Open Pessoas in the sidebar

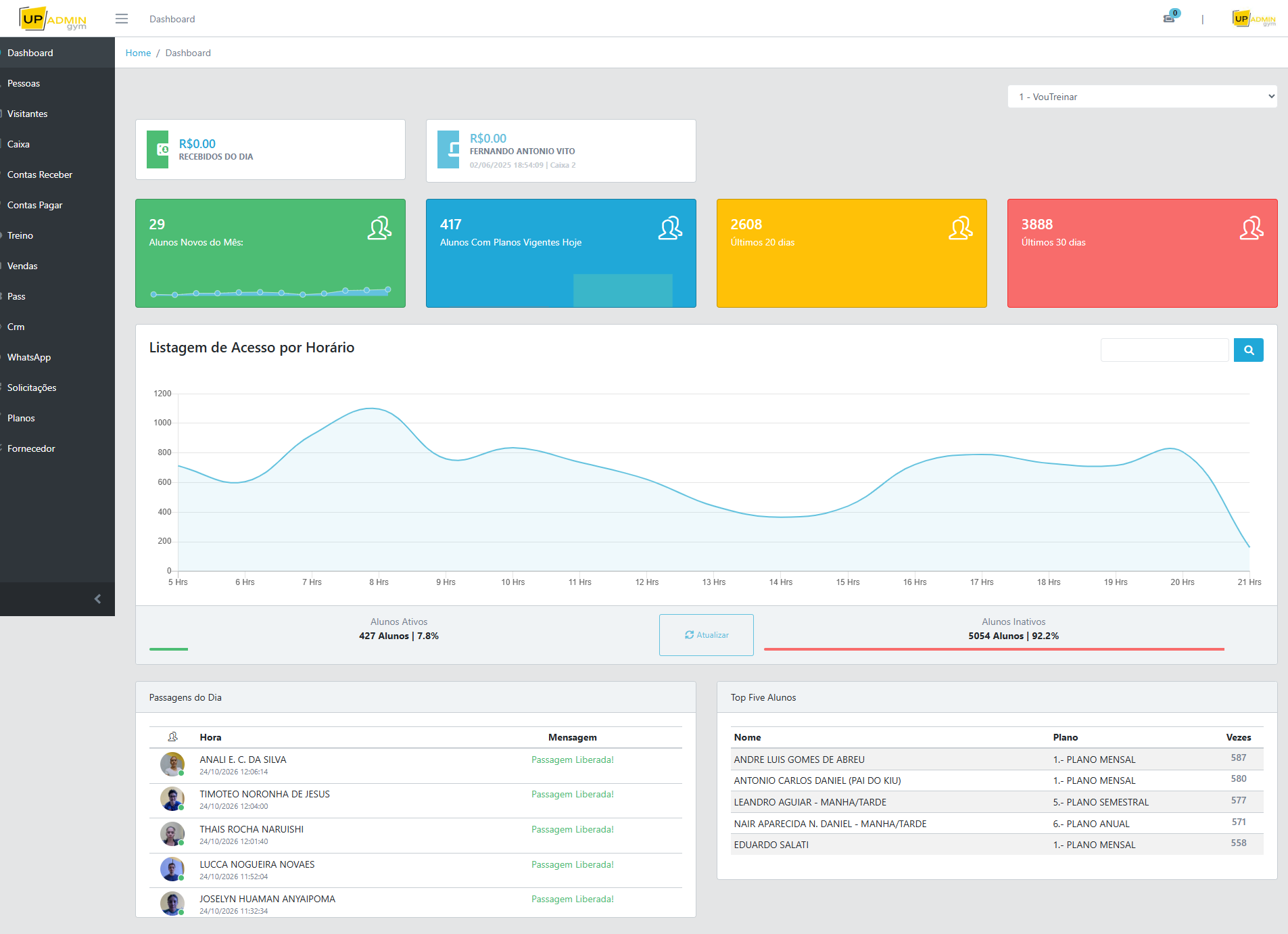coord(57,83)
